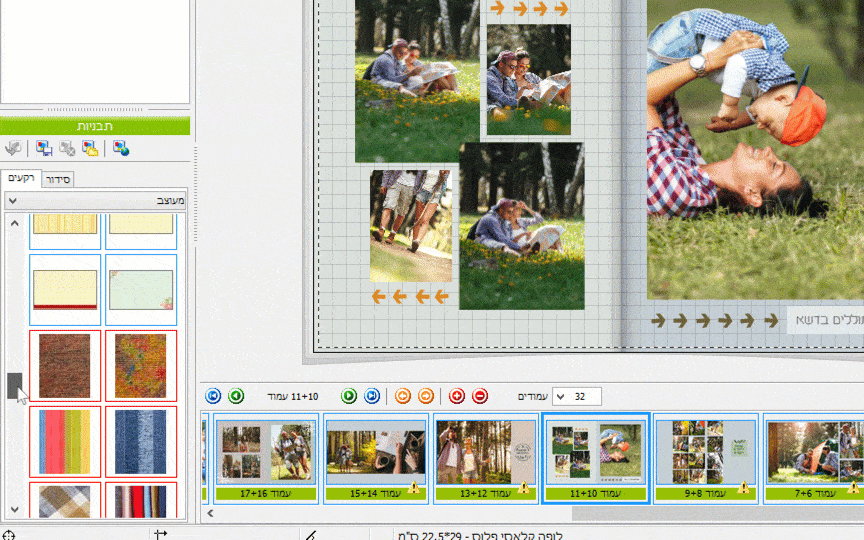
Task: Go to previous spread with green arrow
Action: (236, 396)
